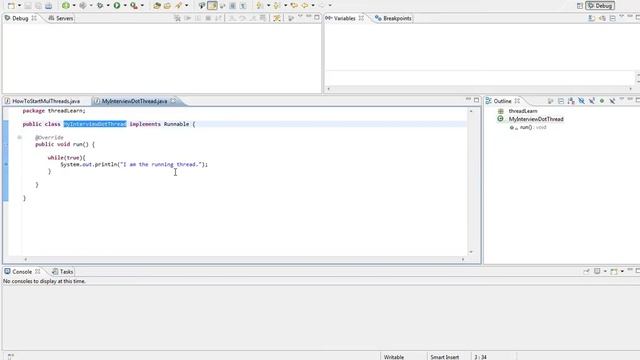This screenshot has width=640, height=360.
Task: Click the editor horizontal scrollbar right arrow
Action: [x=463, y=259]
